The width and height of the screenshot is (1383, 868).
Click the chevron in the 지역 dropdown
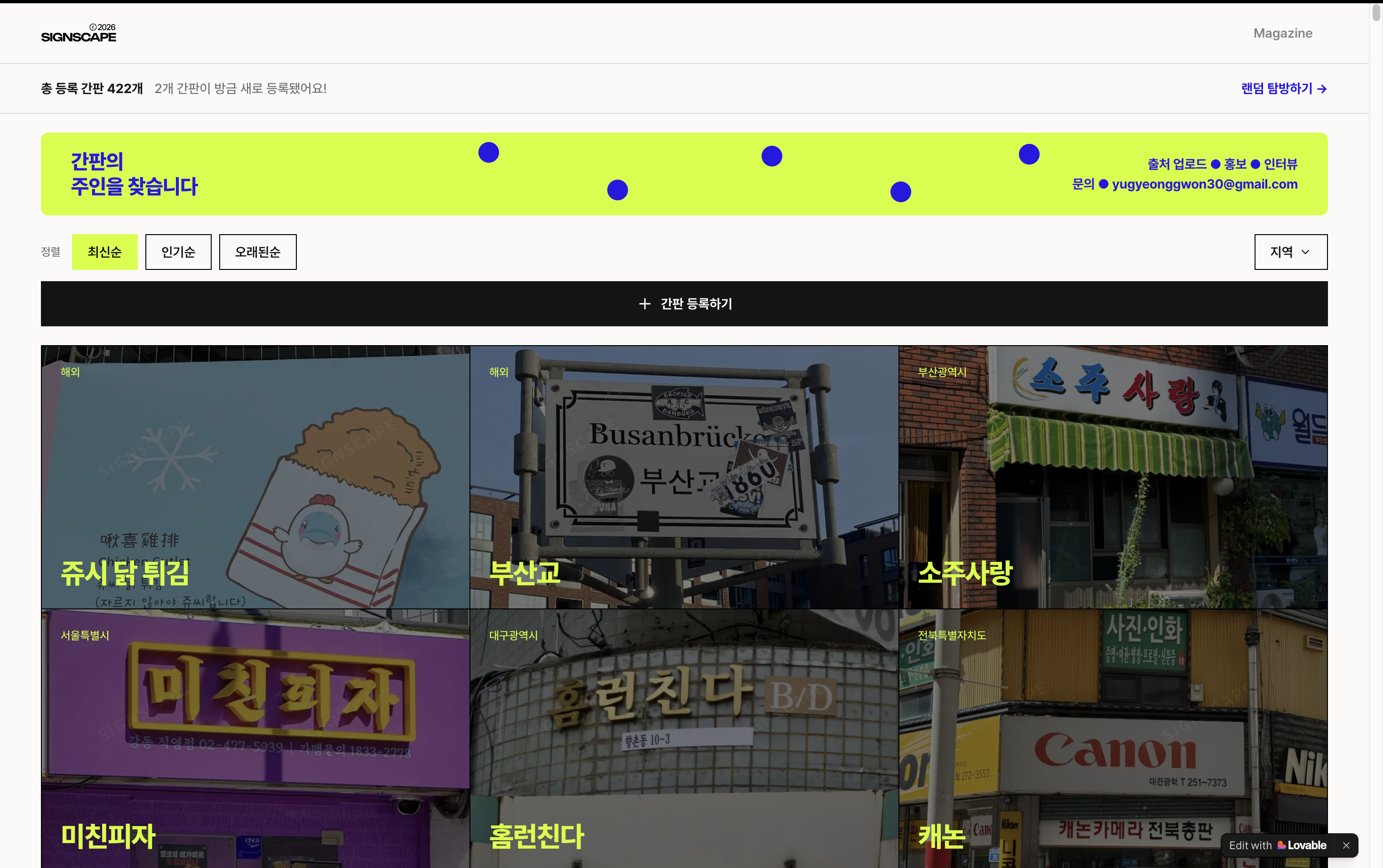[x=1305, y=252]
